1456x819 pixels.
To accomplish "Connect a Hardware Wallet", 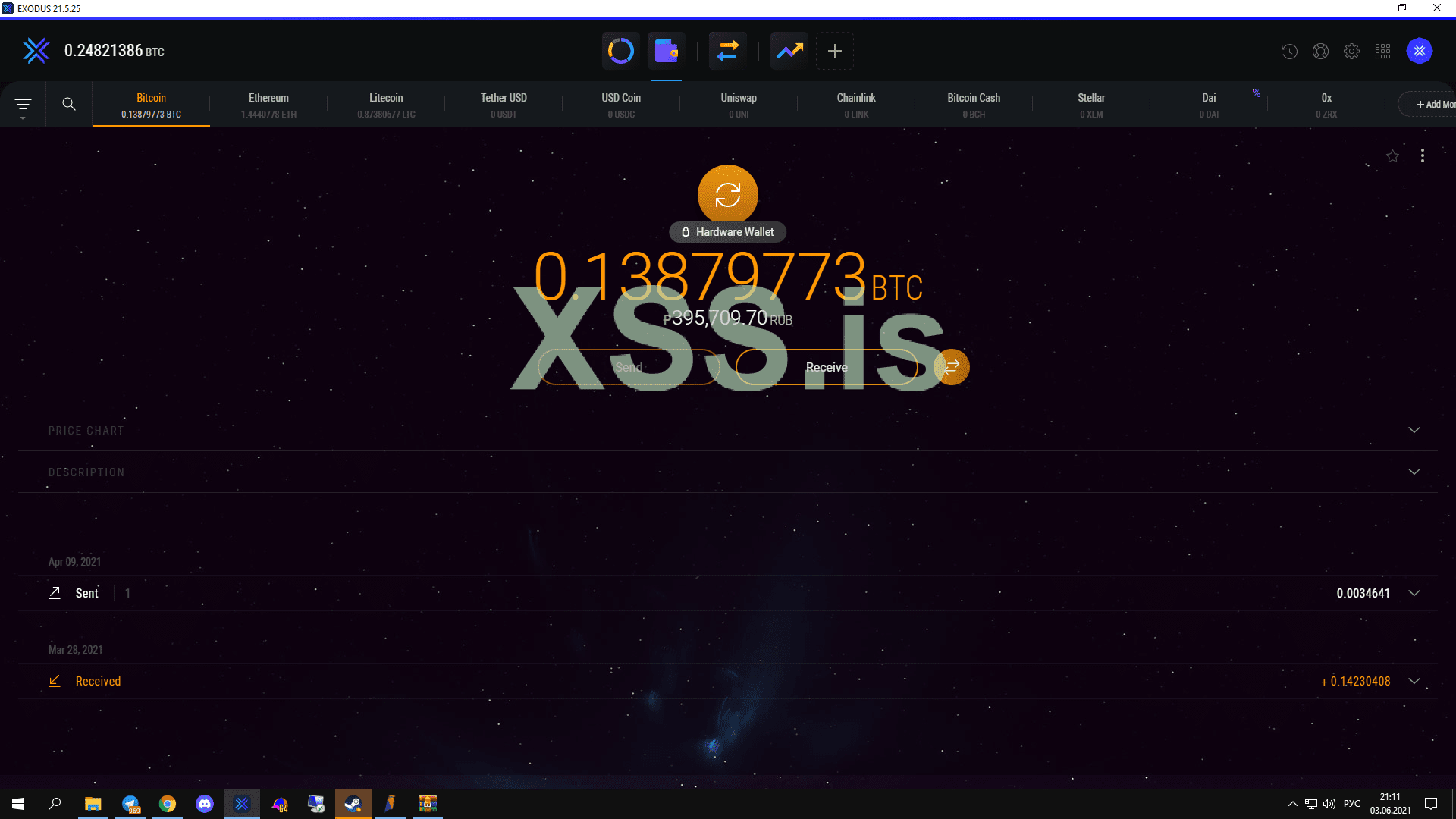I will click(727, 232).
